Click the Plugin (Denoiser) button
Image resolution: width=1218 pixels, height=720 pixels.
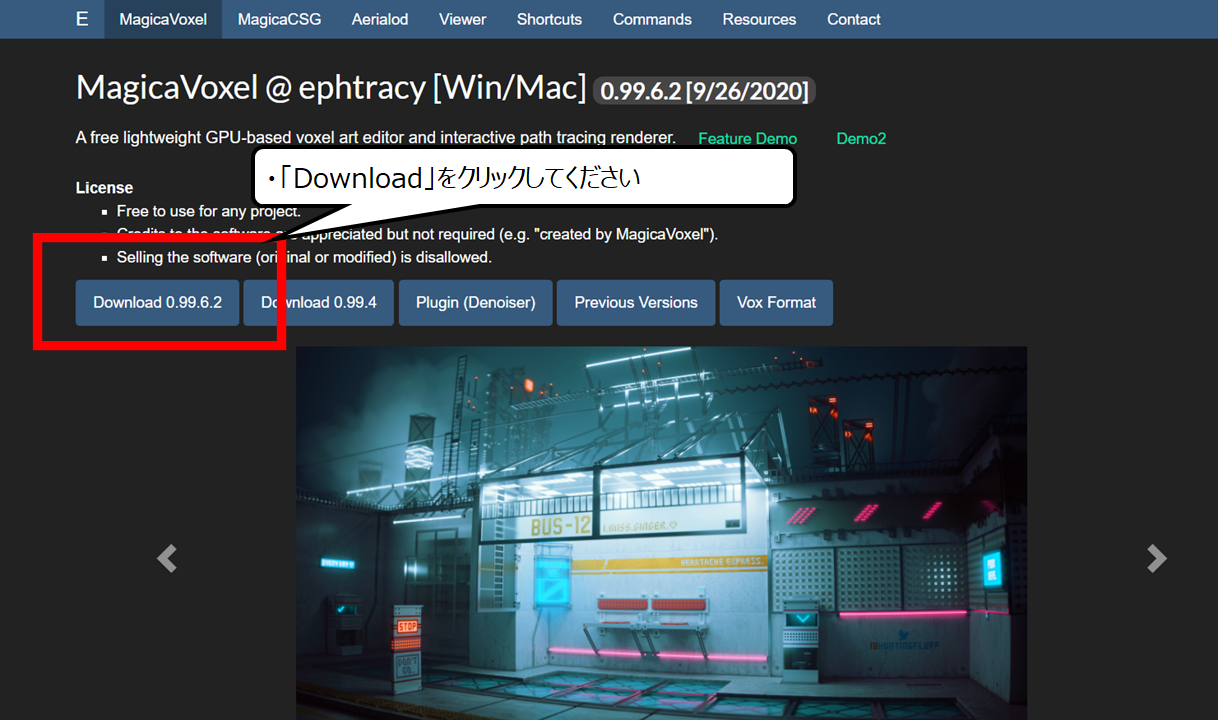[476, 302]
